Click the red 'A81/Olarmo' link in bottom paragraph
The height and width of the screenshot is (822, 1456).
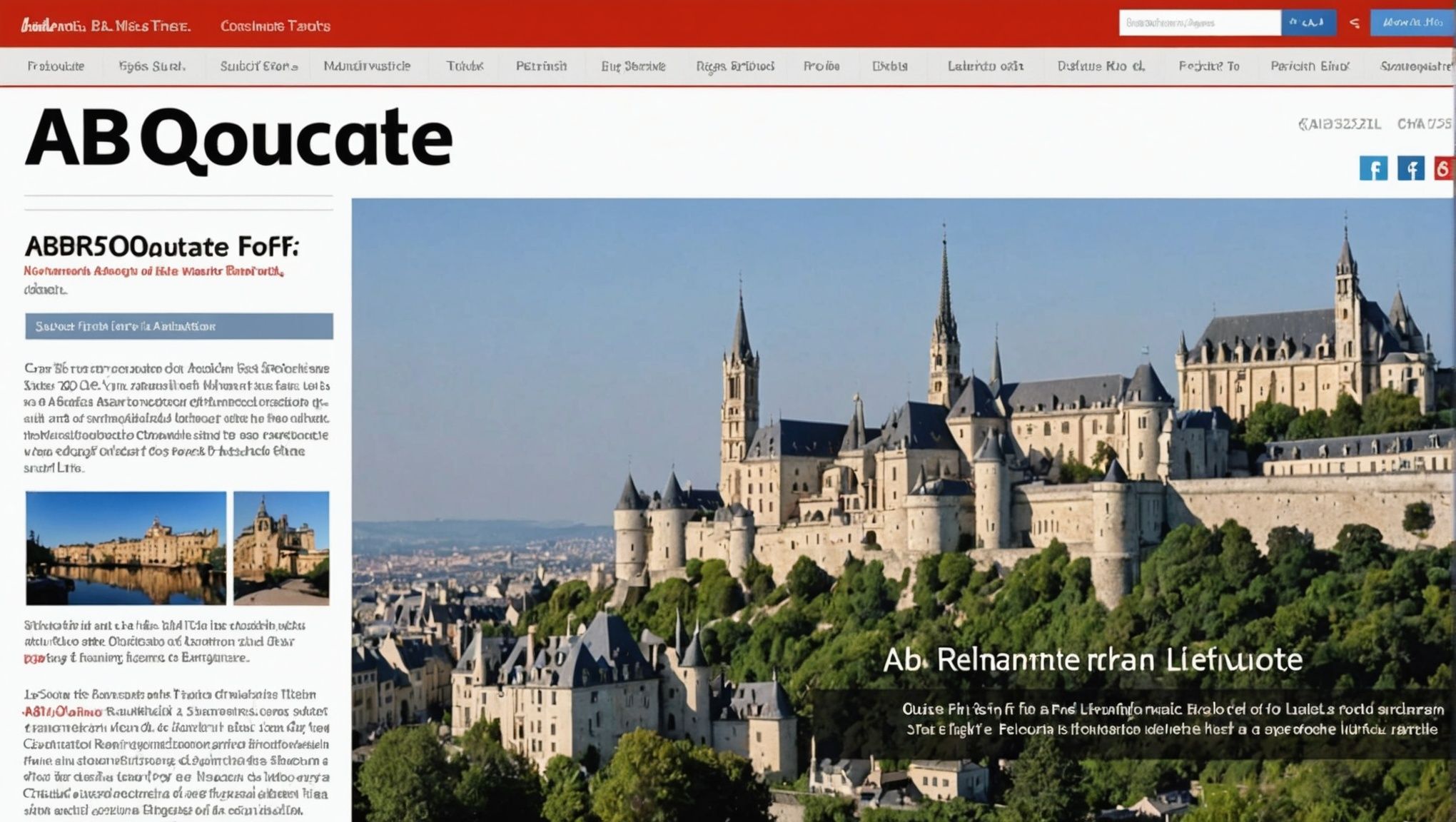(63, 712)
